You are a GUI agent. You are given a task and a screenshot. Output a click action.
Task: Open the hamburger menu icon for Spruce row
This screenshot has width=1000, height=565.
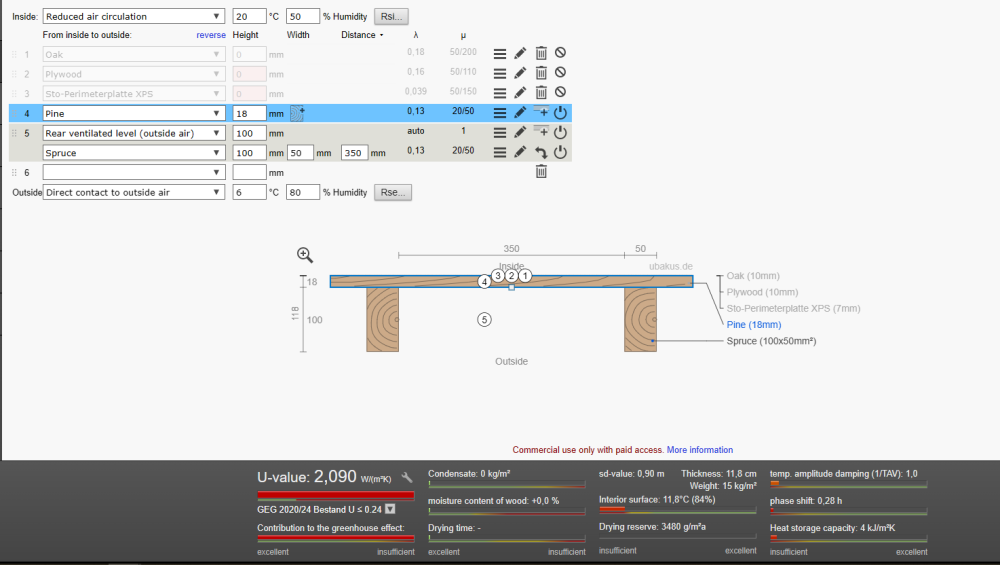[x=500, y=152]
